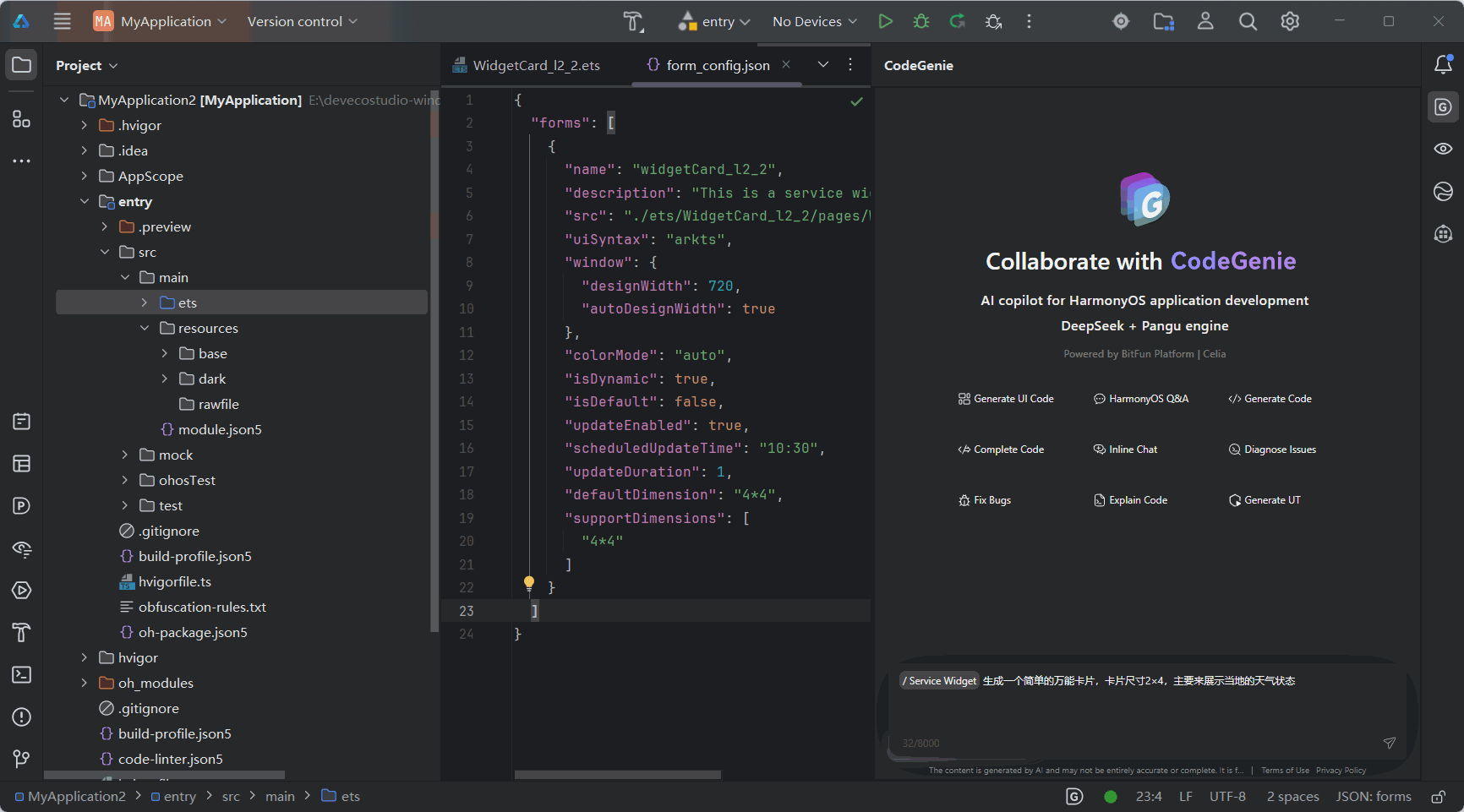The image size is (1464, 812).
Task: Choose Complete Code option
Action: tap(1001, 450)
